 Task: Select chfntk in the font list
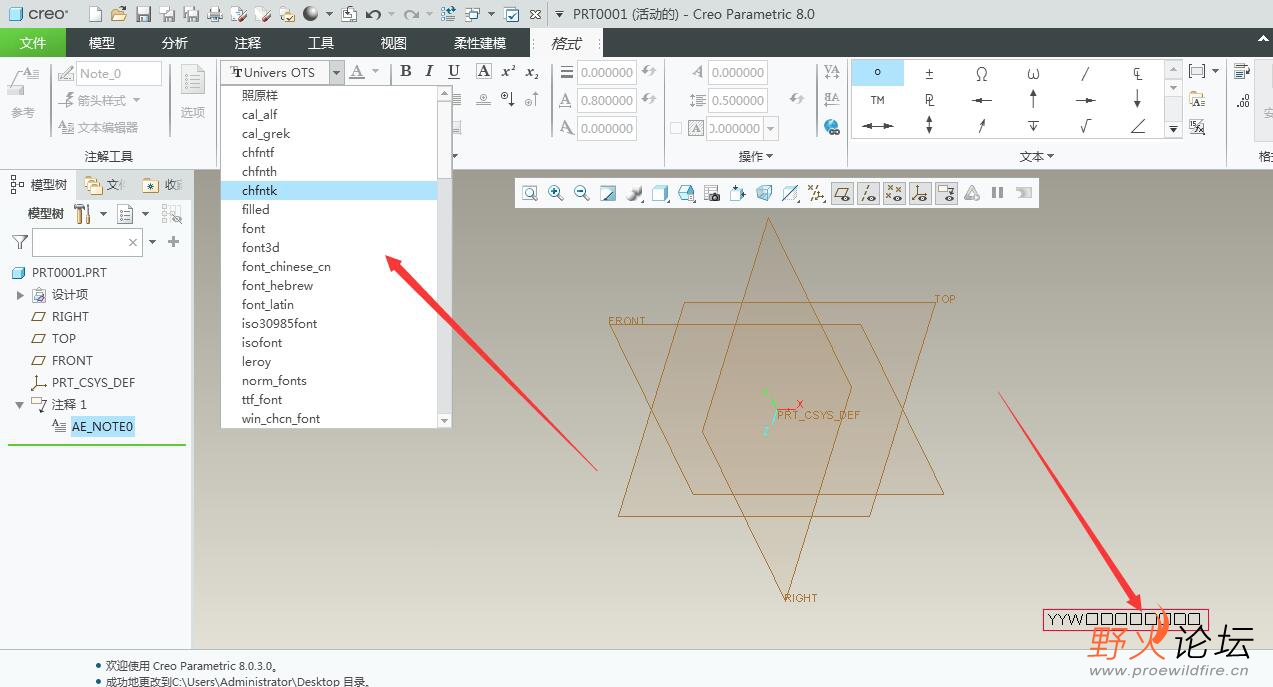[x=329, y=191]
